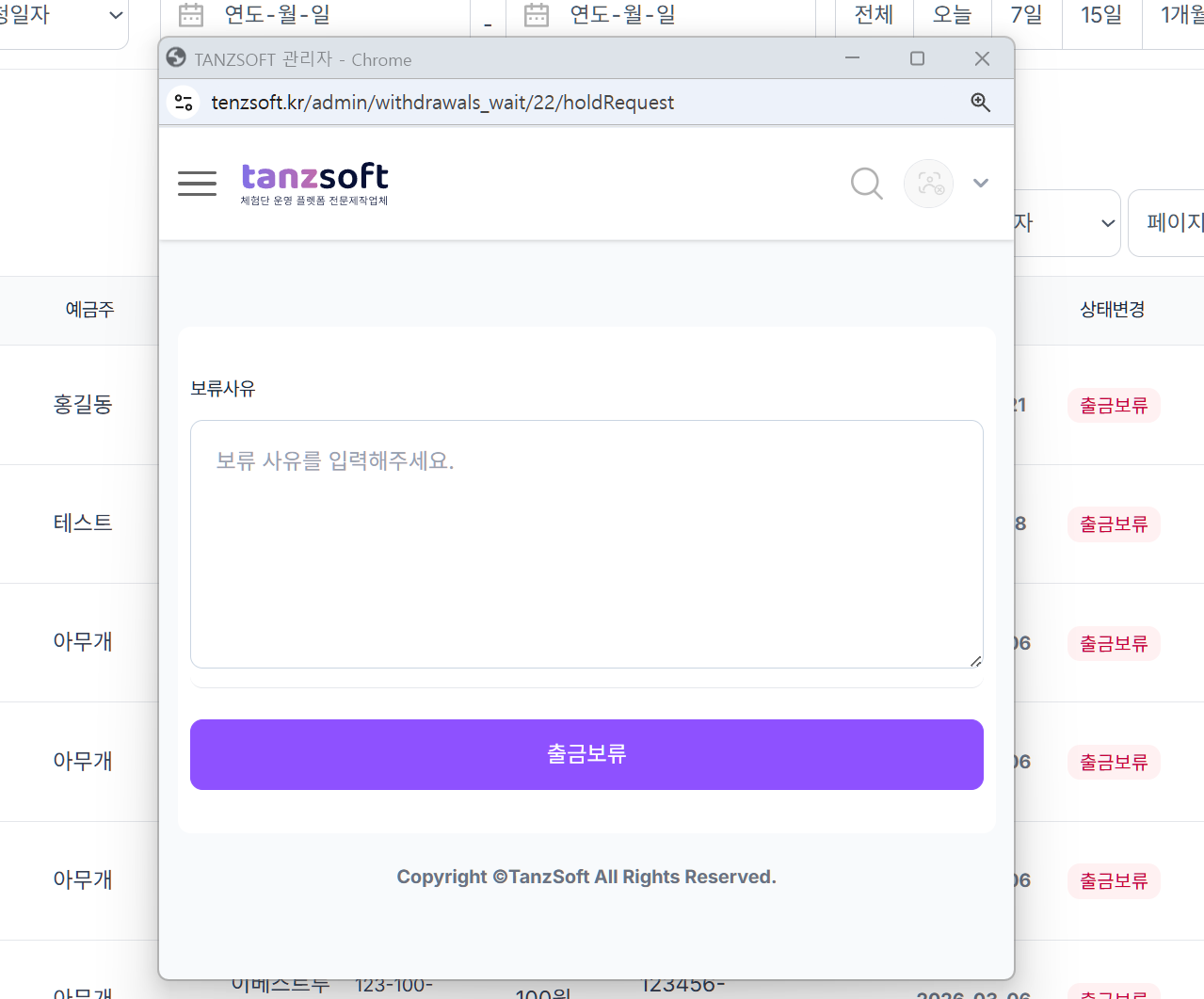Open the 페이지 dropdown on the right

pos(1180,222)
